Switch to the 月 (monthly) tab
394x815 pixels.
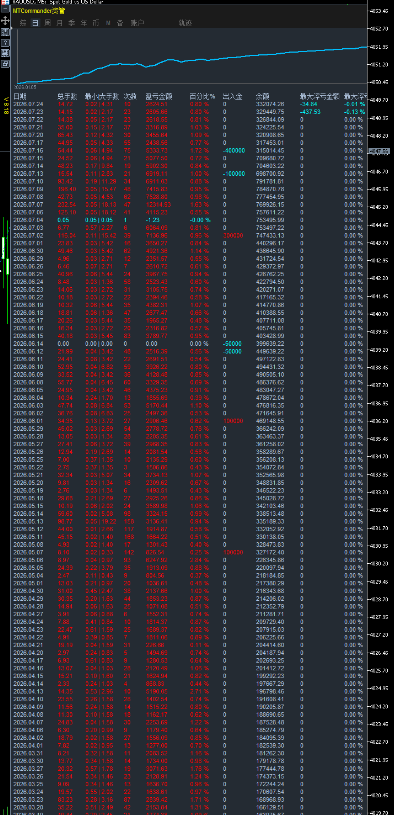59,23
